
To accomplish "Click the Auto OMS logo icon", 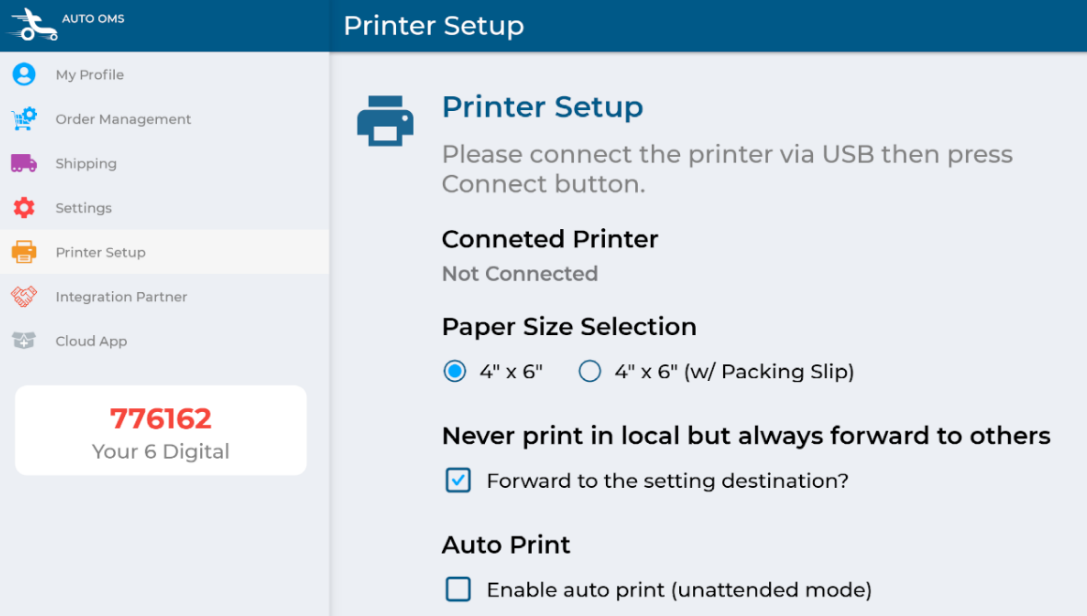I will pyautogui.click(x=33, y=24).
